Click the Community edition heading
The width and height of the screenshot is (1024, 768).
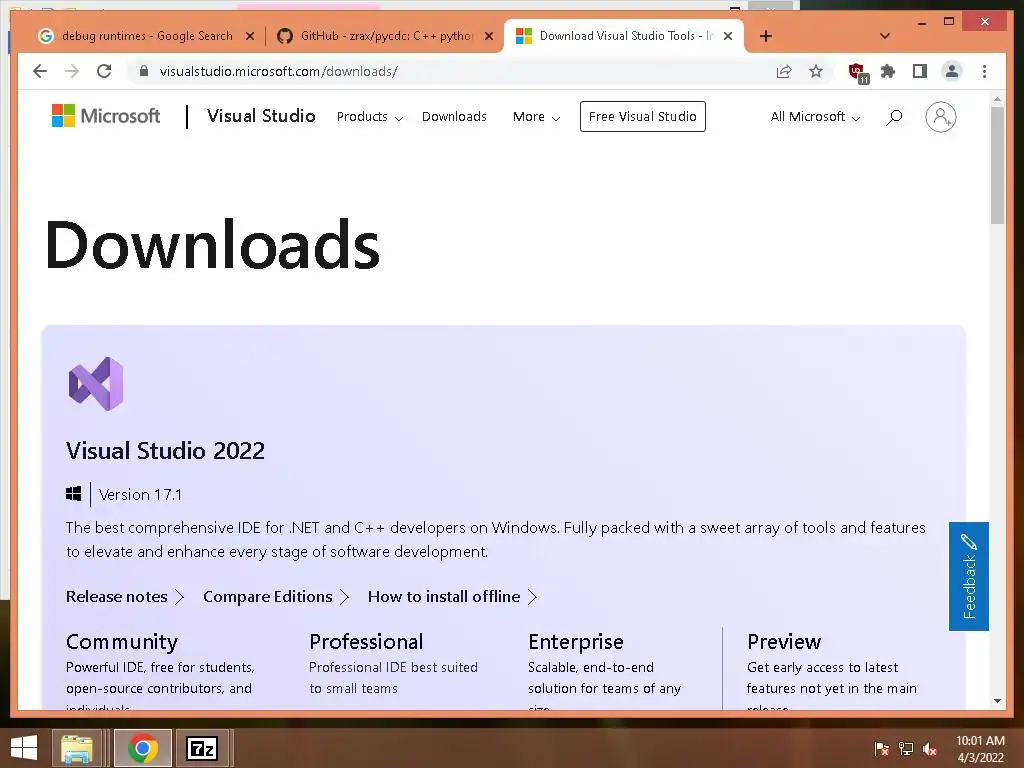pos(122,642)
